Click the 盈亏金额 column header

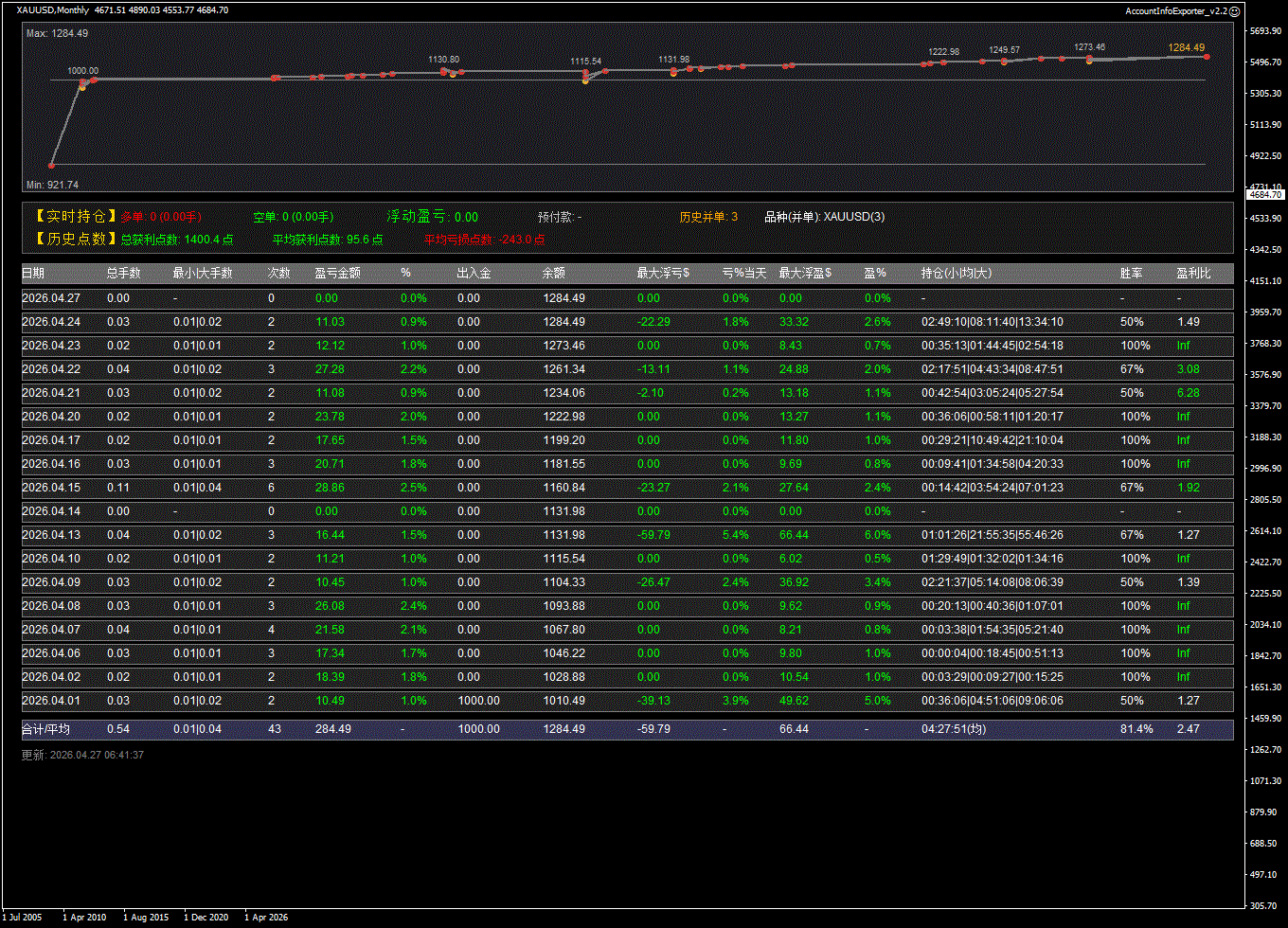(338, 274)
